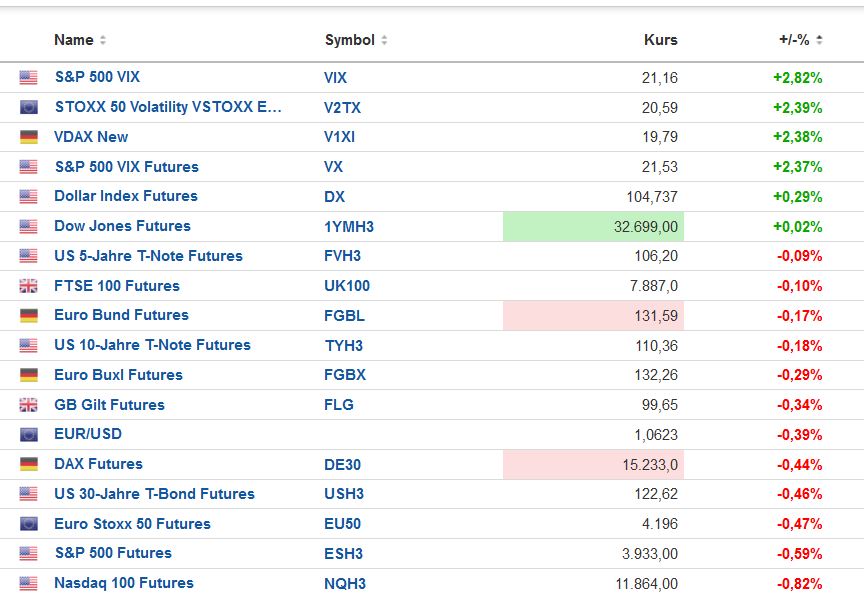The height and width of the screenshot is (604, 864).
Task: Click the US flag beside US 5-Jahre T-Note Futures
Action: coord(29,256)
